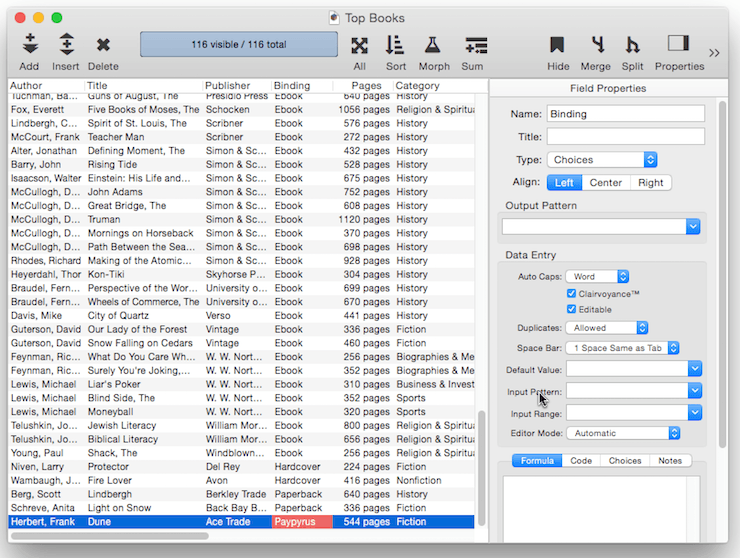Click the Title column header
740x558 pixels.
click(144, 85)
